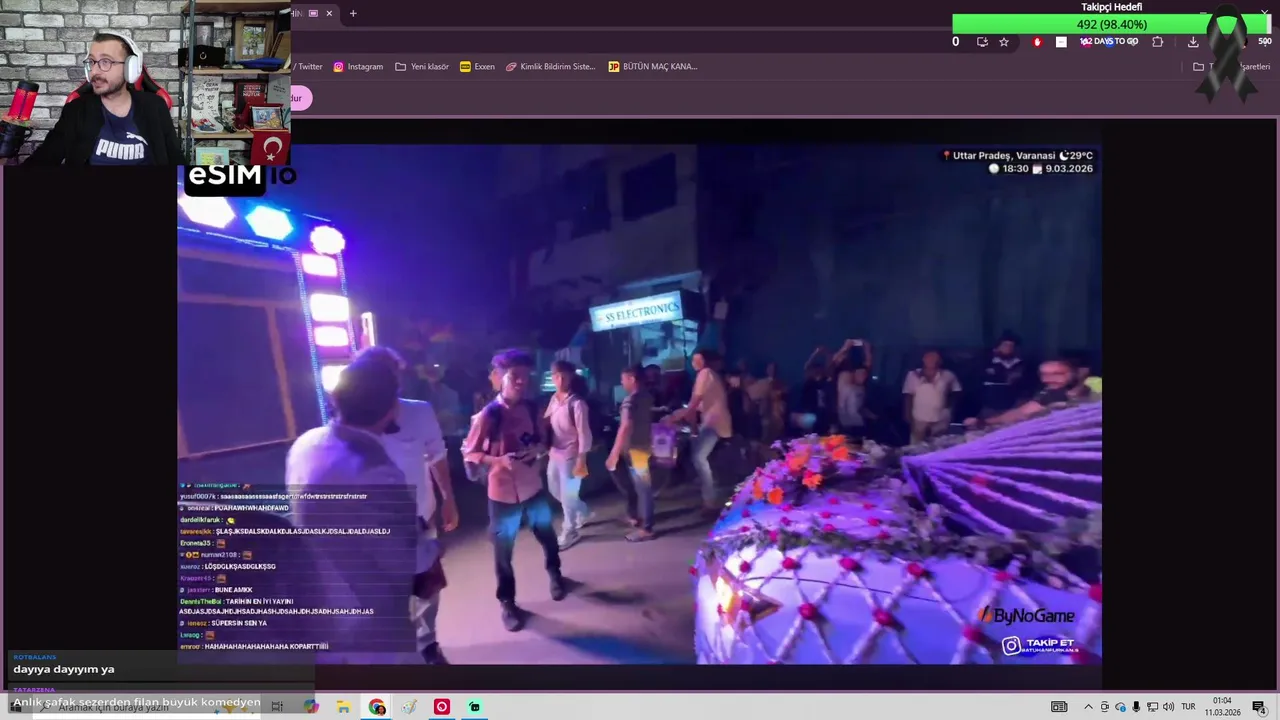Switch to Google Chrome in taskbar
Image resolution: width=1280 pixels, height=720 pixels.
pyautogui.click(x=377, y=707)
